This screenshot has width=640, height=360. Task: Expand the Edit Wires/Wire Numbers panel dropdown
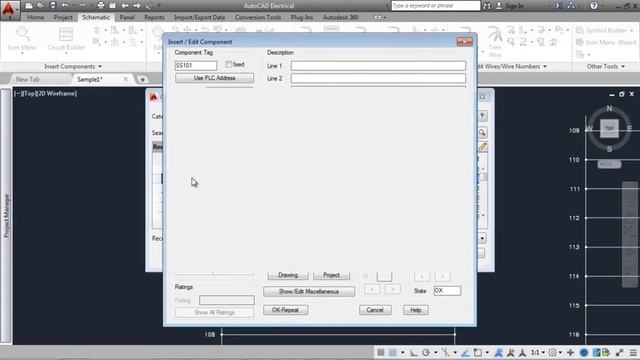[x=545, y=67]
